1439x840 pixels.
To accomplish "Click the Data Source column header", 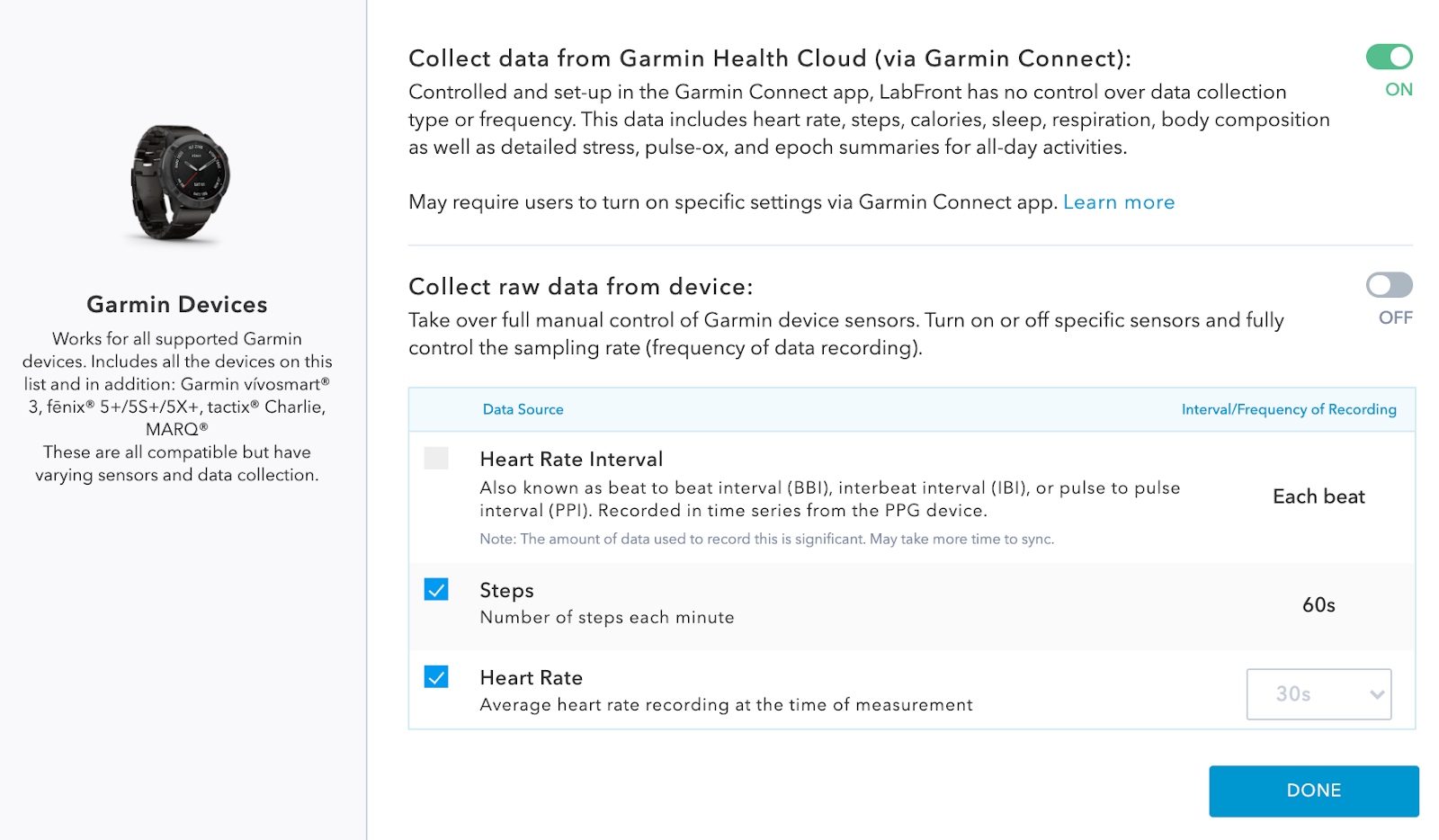I will (x=523, y=409).
